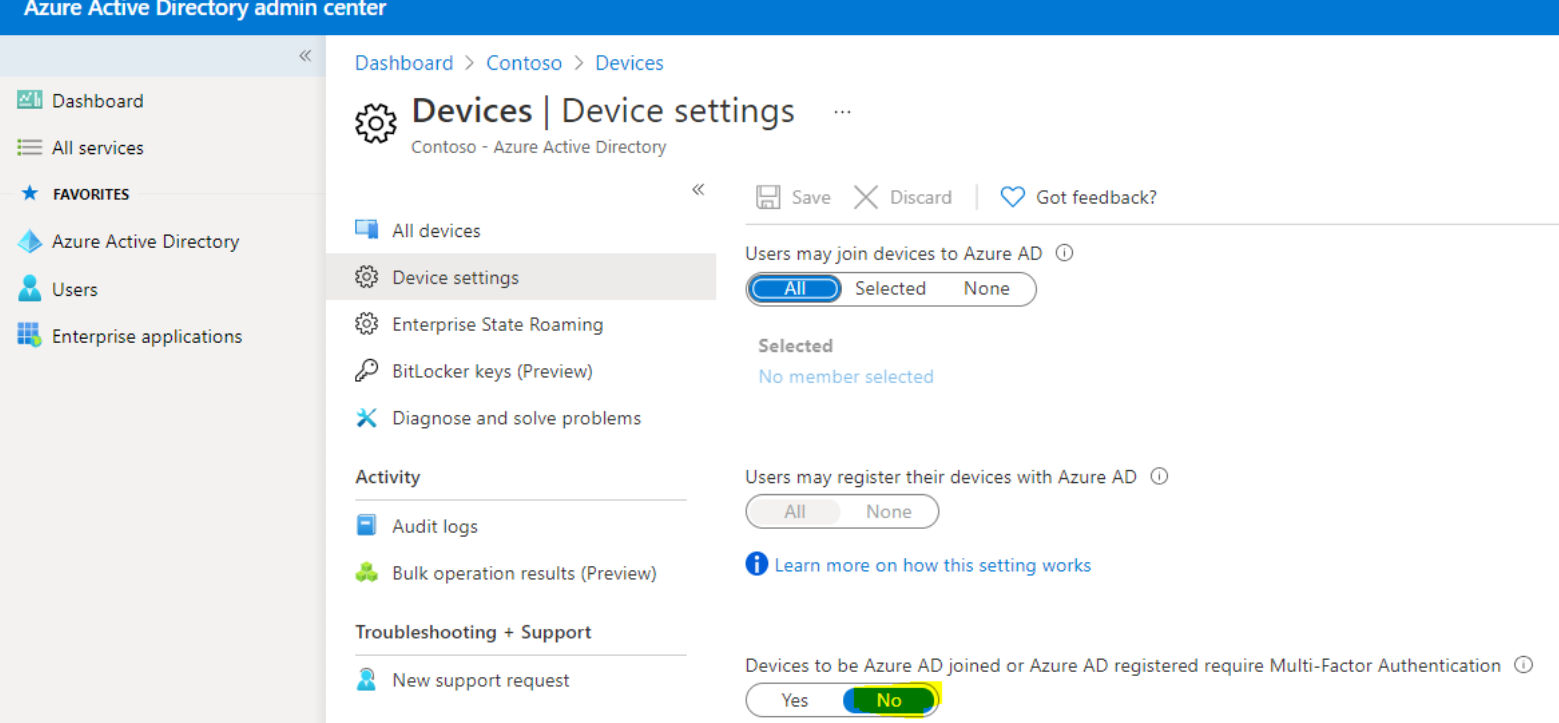Screen dimensions: 1559x723
Task: Click the Device settings gear icon
Action: click(x=367, y=277)
